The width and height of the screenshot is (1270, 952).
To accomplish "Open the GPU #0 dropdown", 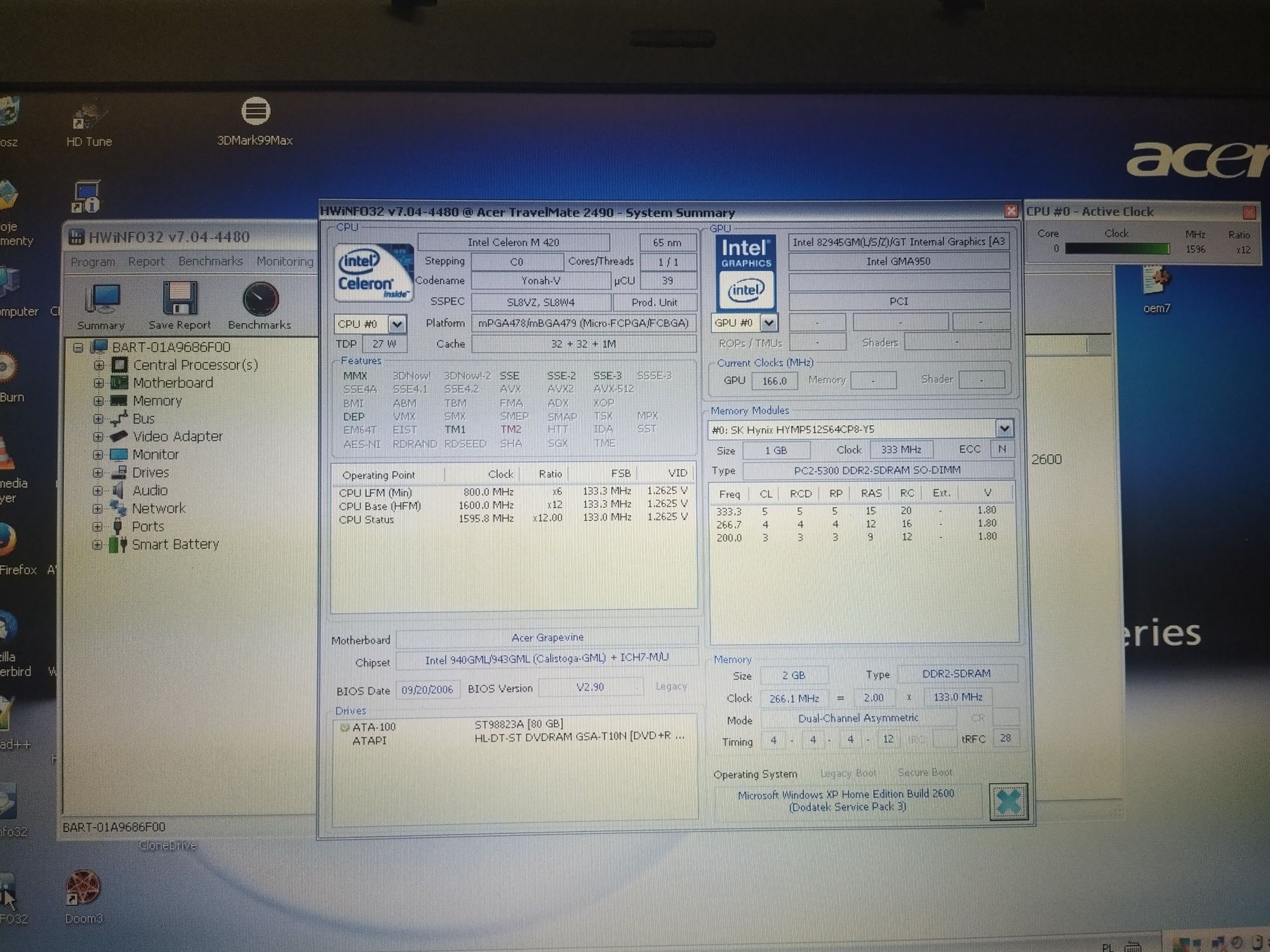I will 768,323.
